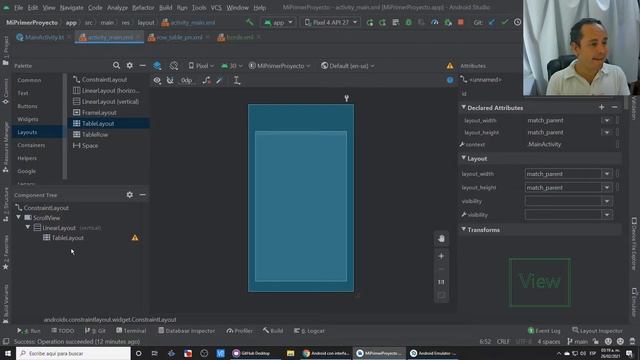Image resolution: width=640 pixels, height=360 pixels.
Task: Click the Git update project icon
Action: click(492, 22)
